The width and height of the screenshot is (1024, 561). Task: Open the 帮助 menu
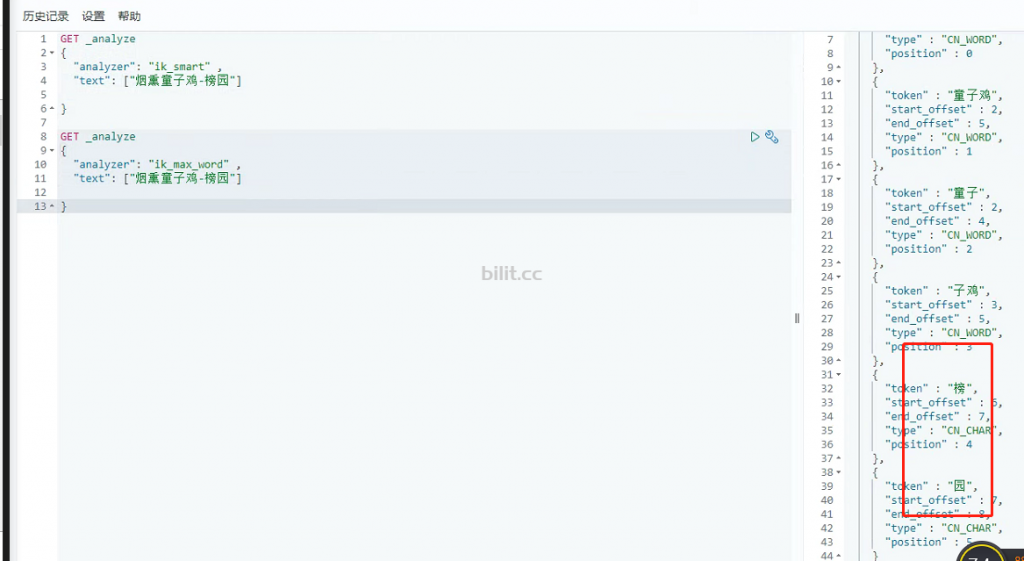[x=129, y=16]
